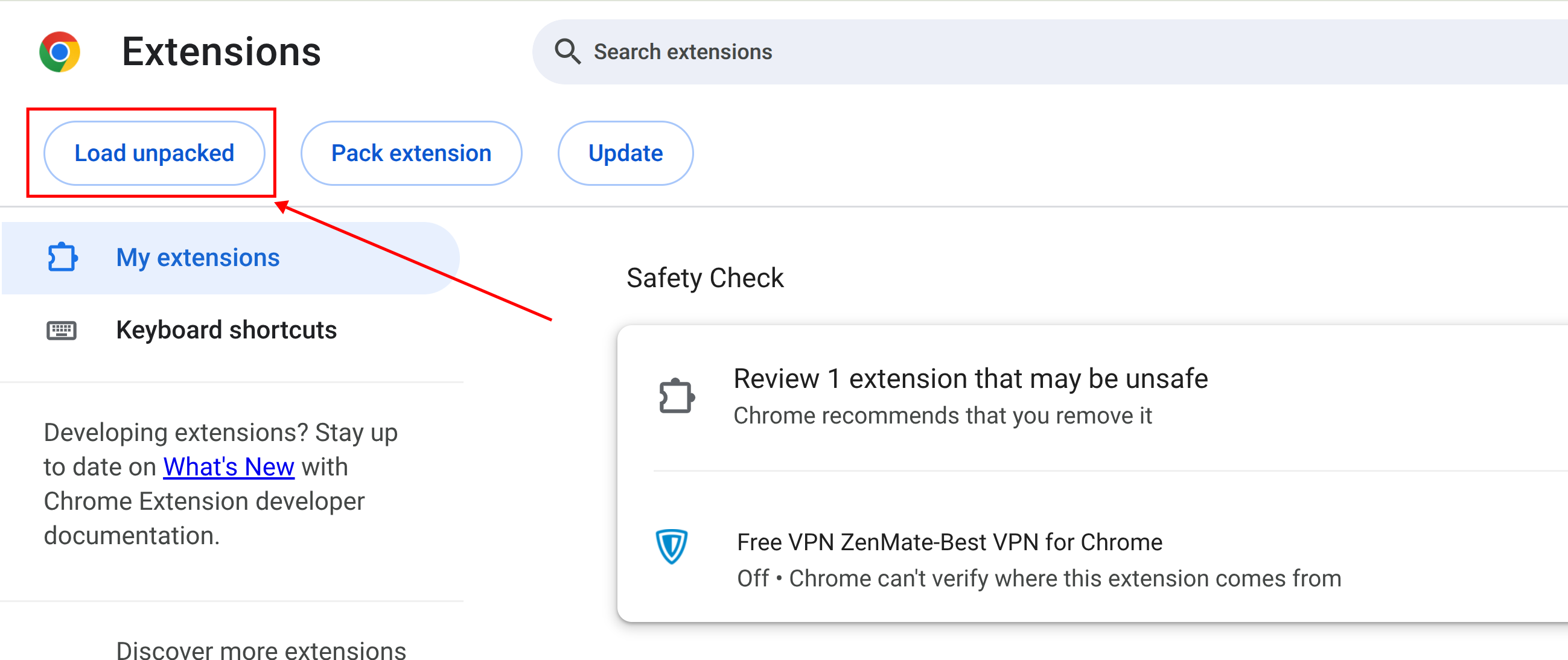Screen dimensions: 1568x660
Task: Click the ZenMate blue shield icon
Action: click(671, 546)
